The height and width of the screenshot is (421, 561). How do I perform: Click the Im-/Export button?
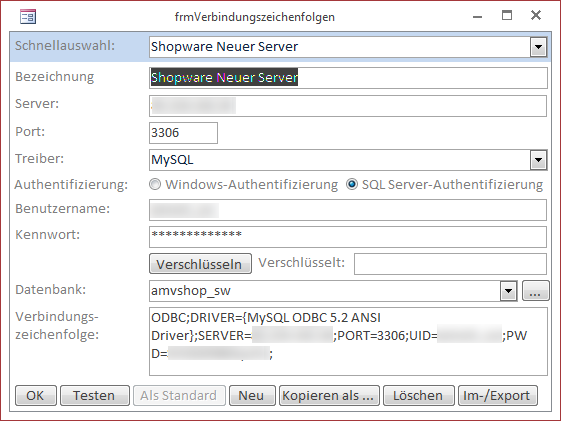click(x=498, y=396)
